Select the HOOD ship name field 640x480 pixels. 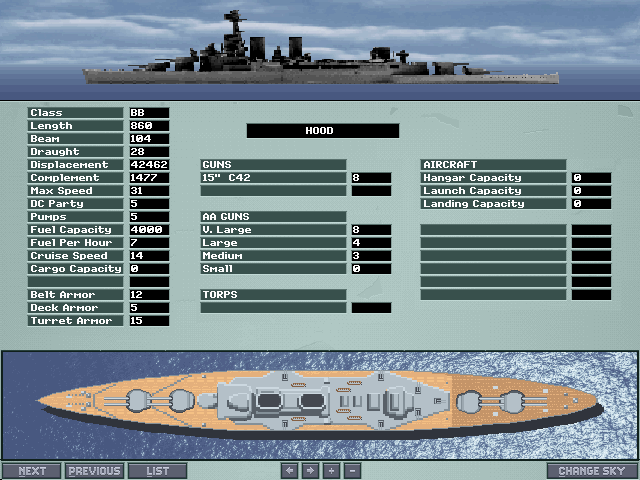point(322,131)
